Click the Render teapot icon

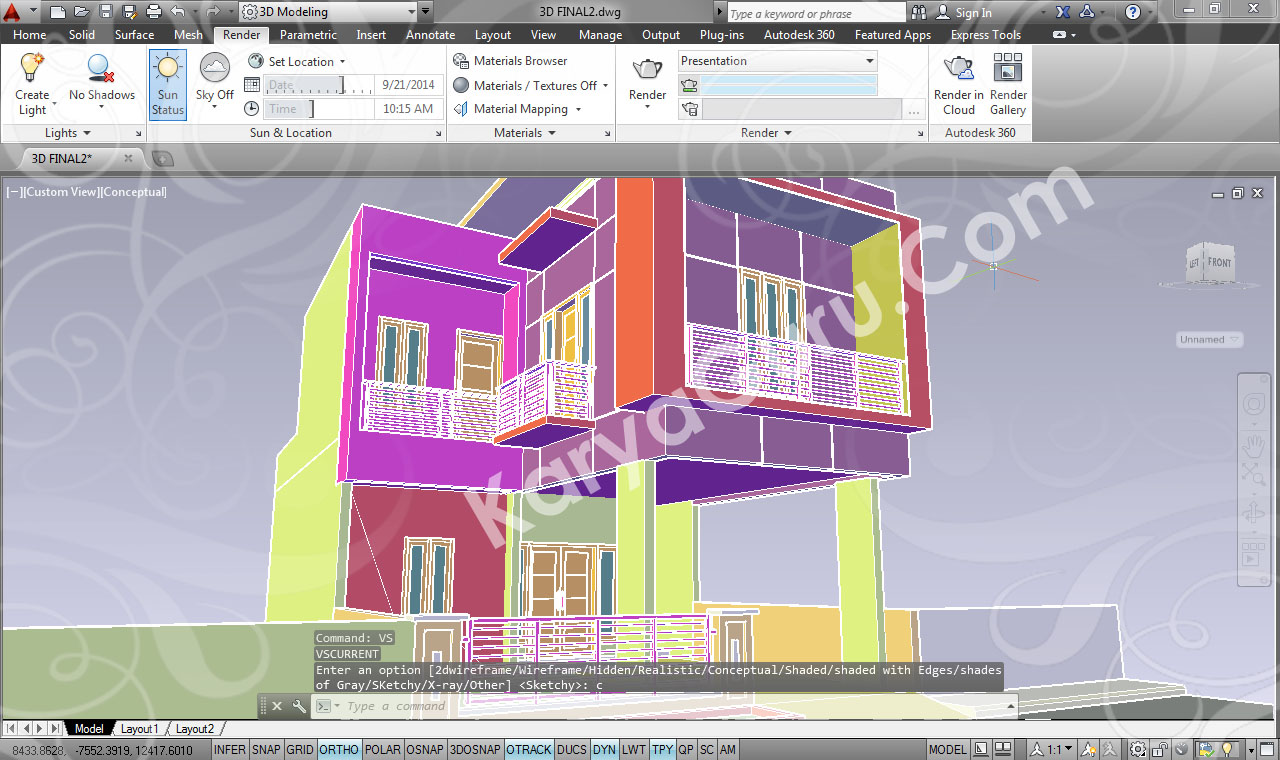pyautogui.click(x=647, y=69)
